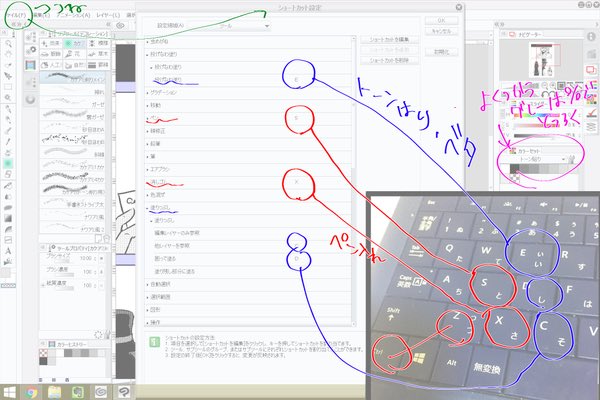Click the Tool Property panel icon
This screenshot has height=400, width=600.
pyautogui.click(x=52, y=248)
